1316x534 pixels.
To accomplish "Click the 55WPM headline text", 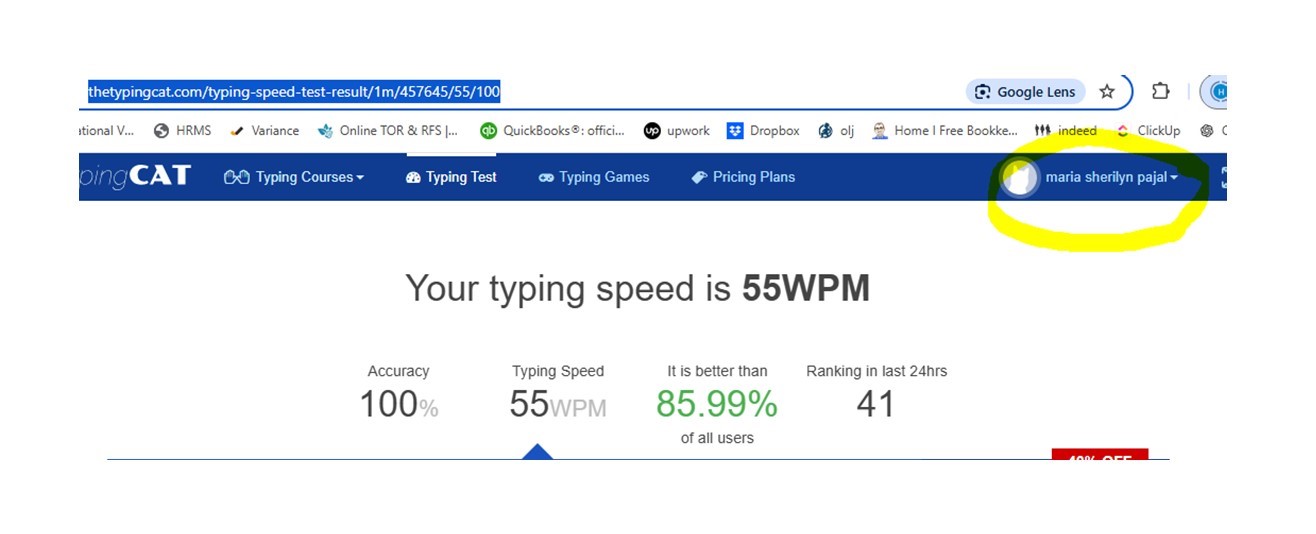I will [x=806, y=289].
